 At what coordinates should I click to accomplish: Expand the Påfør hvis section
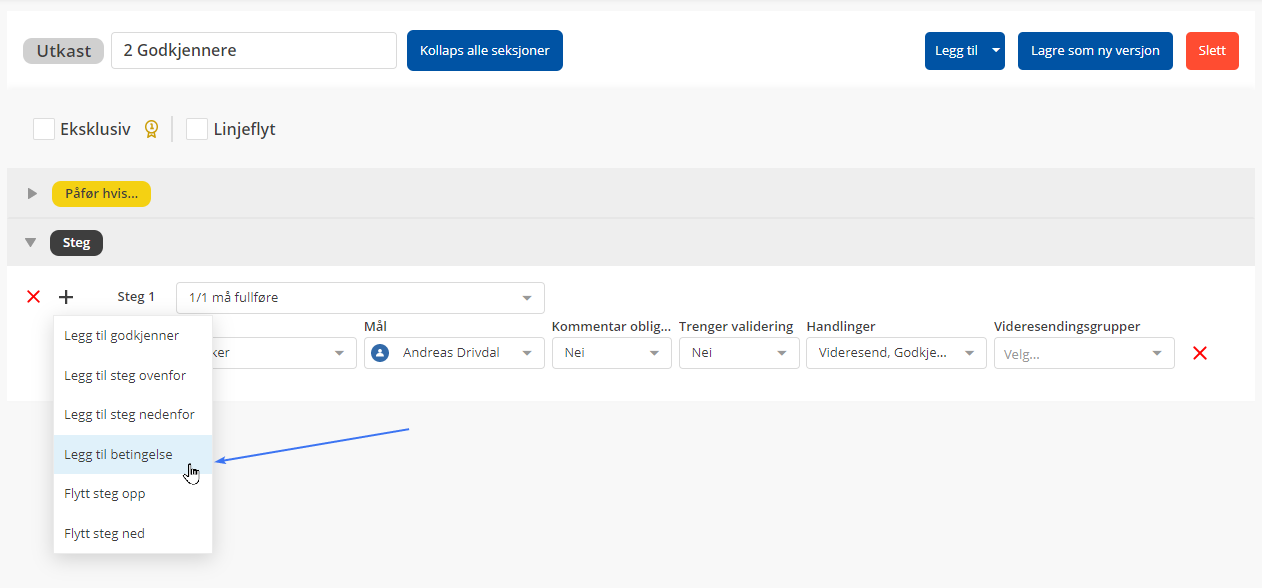click(32, 193)
